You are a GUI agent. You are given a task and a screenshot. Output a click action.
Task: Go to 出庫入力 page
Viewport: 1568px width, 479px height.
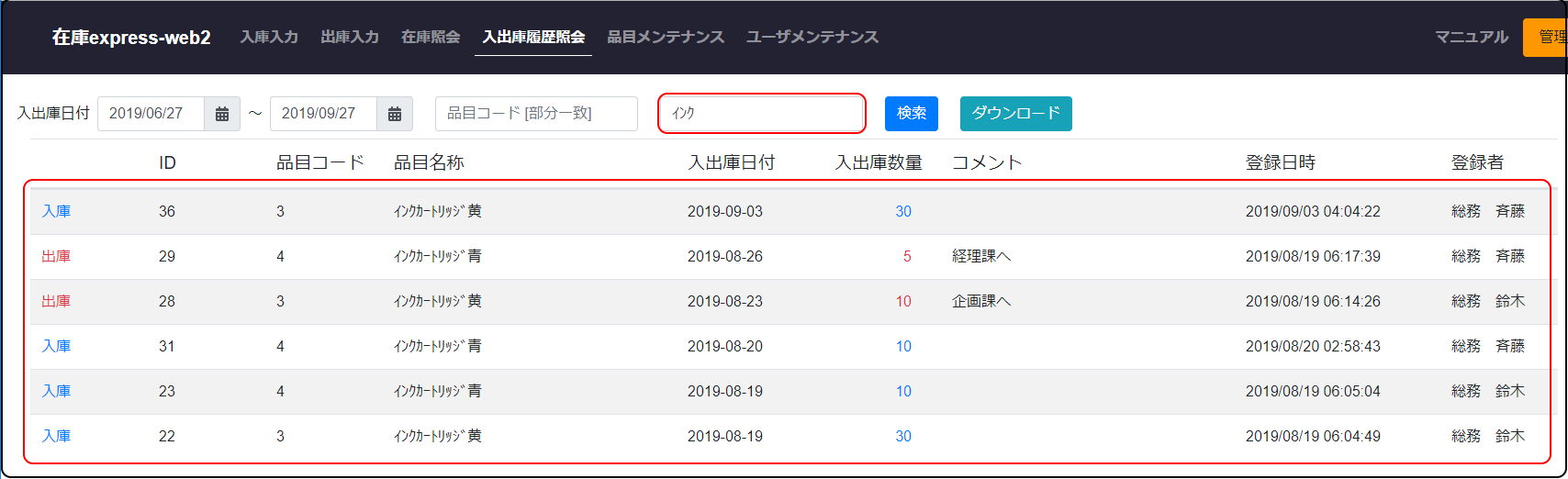[350, 38]
